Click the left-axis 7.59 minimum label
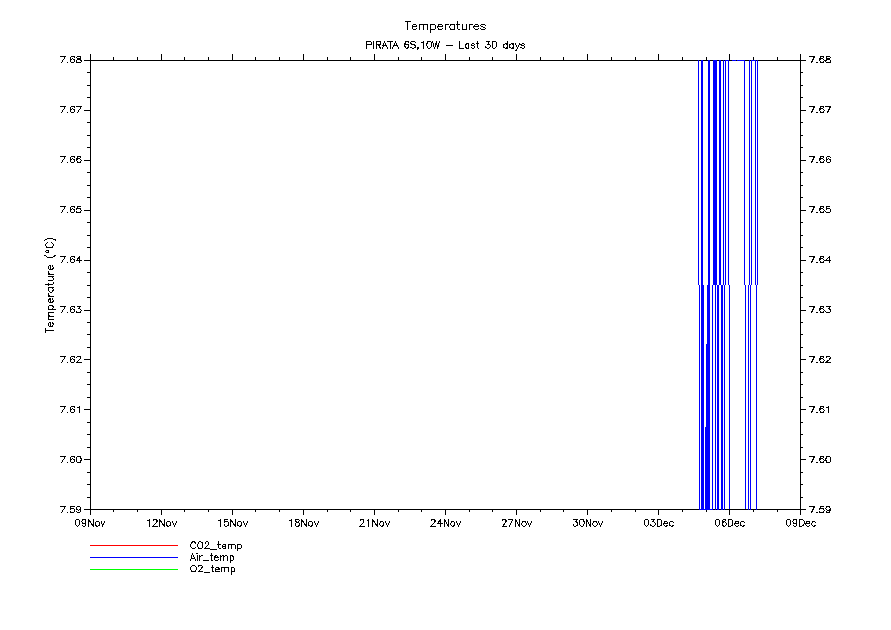 (70, 509)
